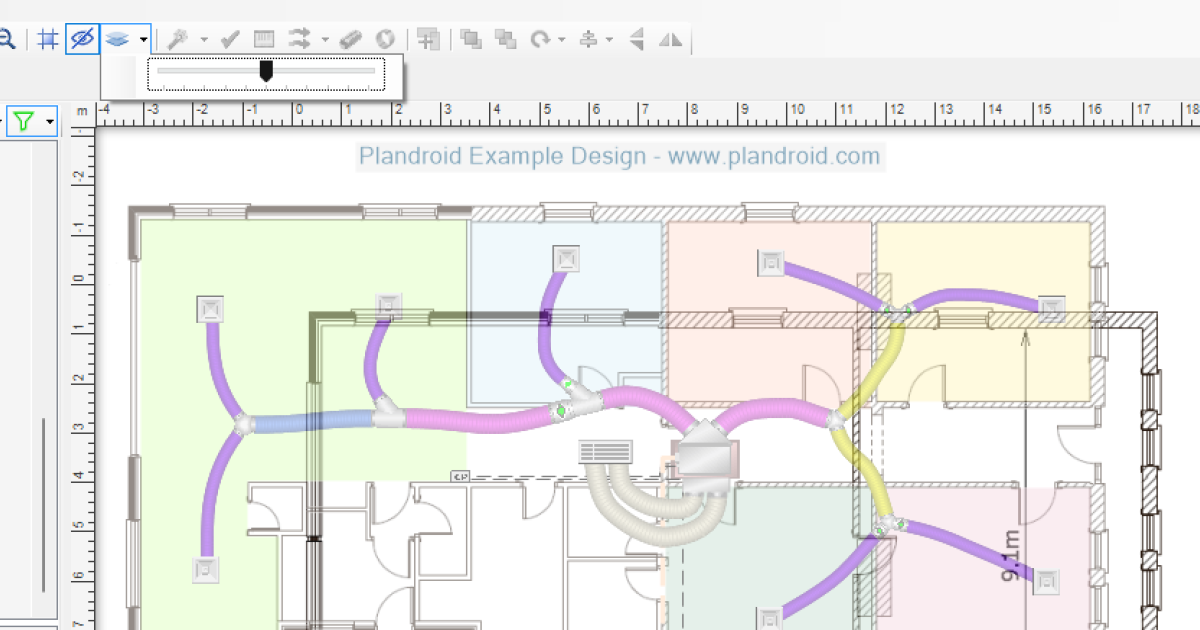Click the layers transparency icon

117,39
